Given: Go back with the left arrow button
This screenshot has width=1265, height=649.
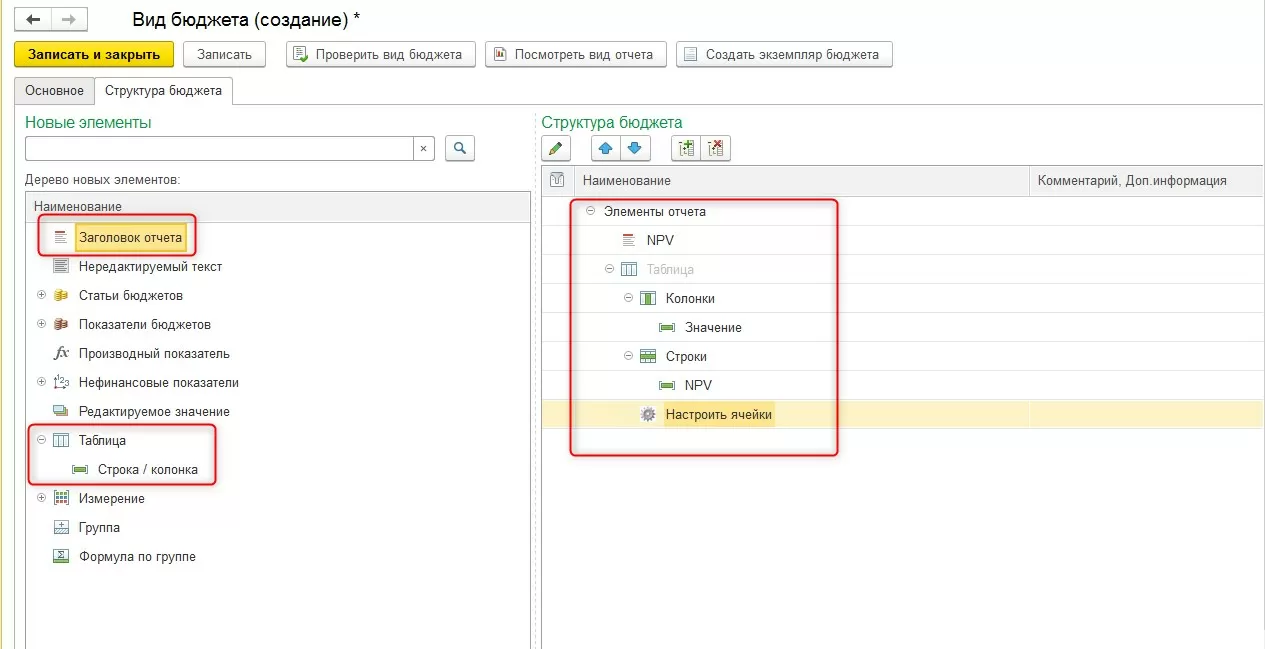Looking at the screenshot, I should coord(34,18).
